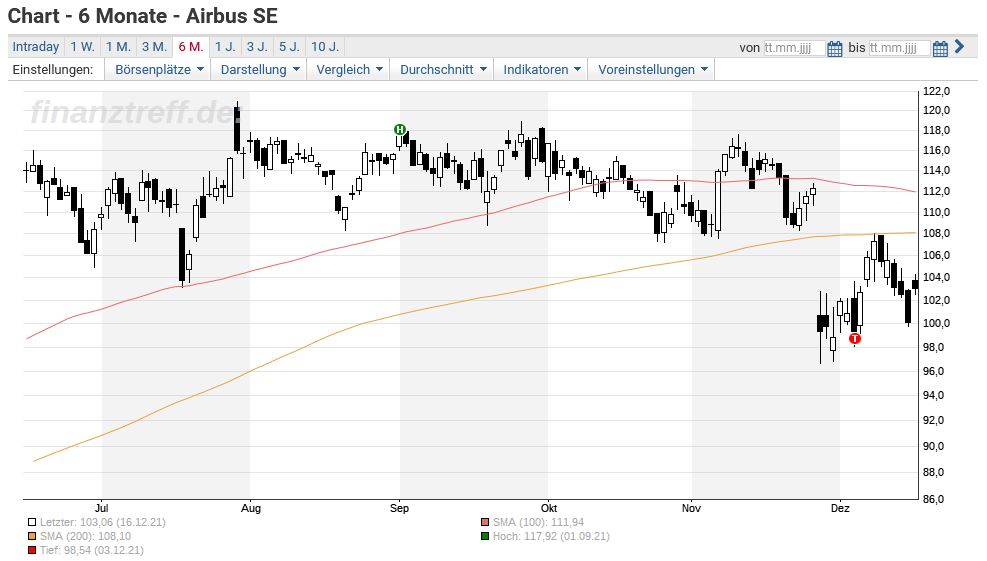
Task: Click 'SMA (200): 108,10' legend text
Action: click(x=86, y=536)
